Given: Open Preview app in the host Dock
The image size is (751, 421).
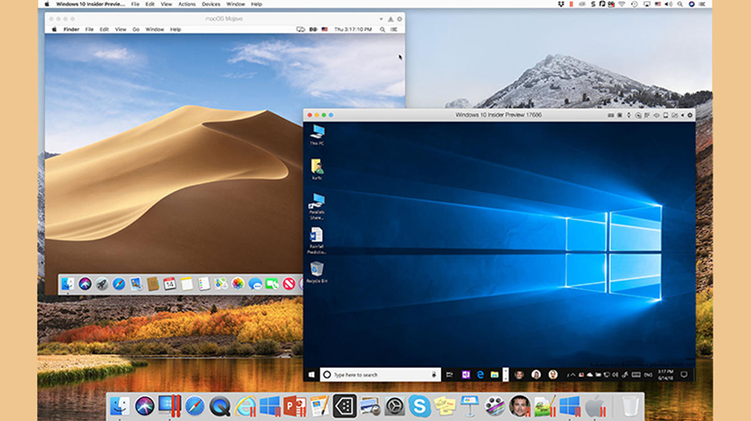Looking at the screenshot, I should click(x=370, y=407).
